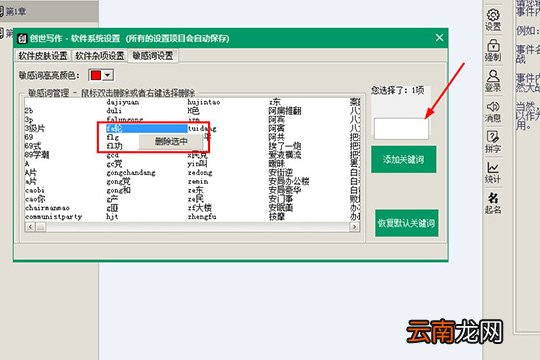Choose 删除选中 from the context menu
This screenshot has height=360, width=540.
[171, 141]
